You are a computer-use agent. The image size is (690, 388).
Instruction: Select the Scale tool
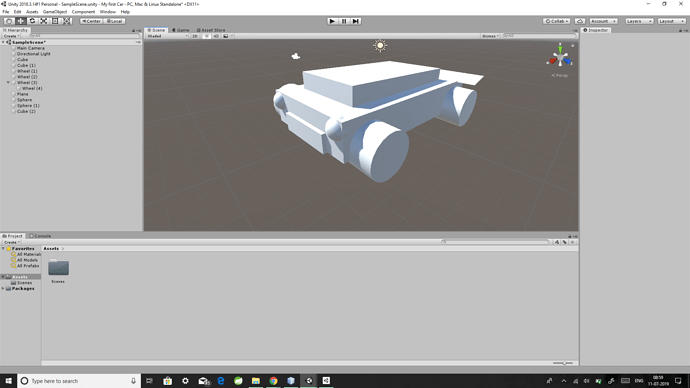tap(43, 21)
